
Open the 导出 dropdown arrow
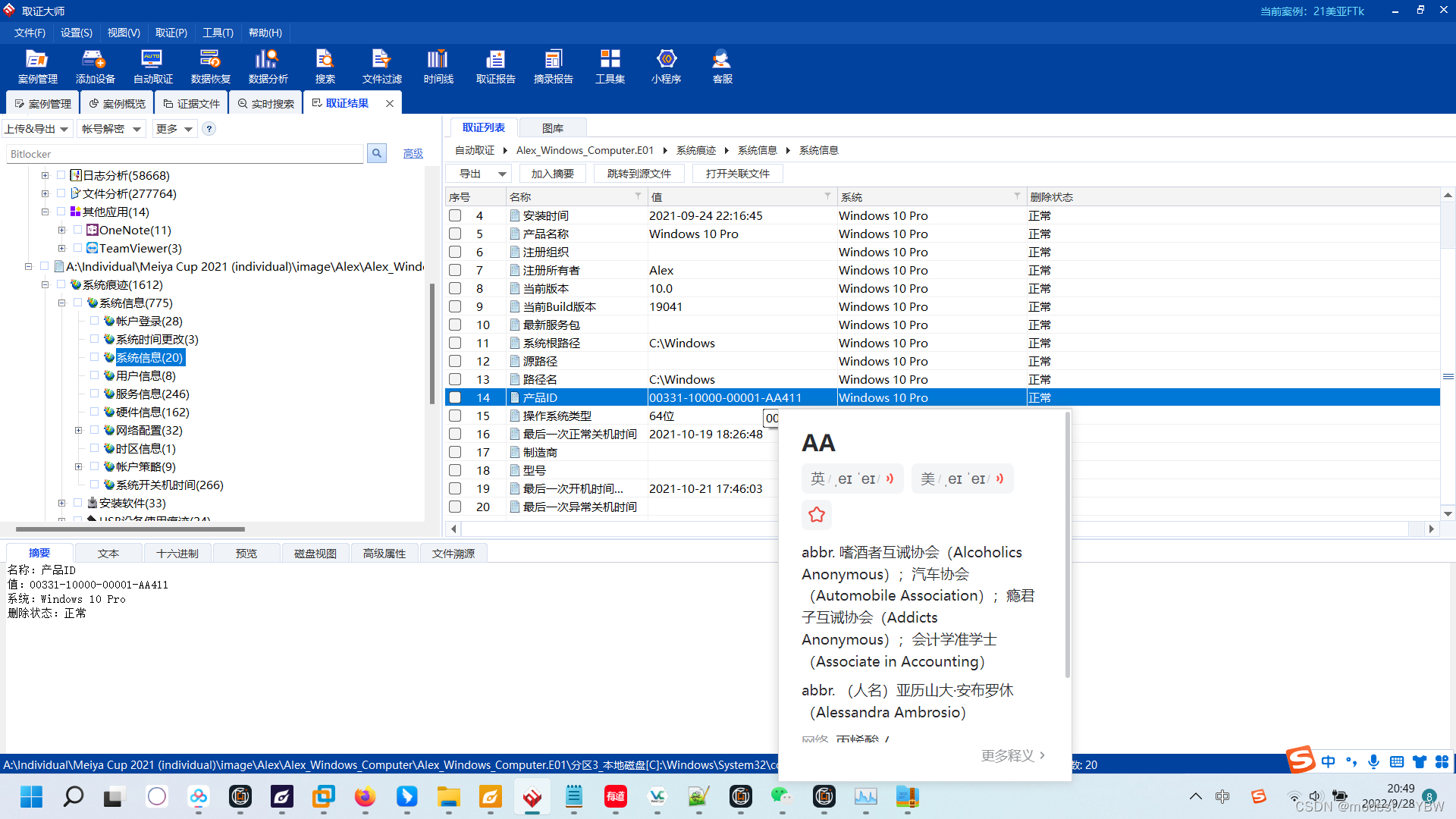(502, 174)
